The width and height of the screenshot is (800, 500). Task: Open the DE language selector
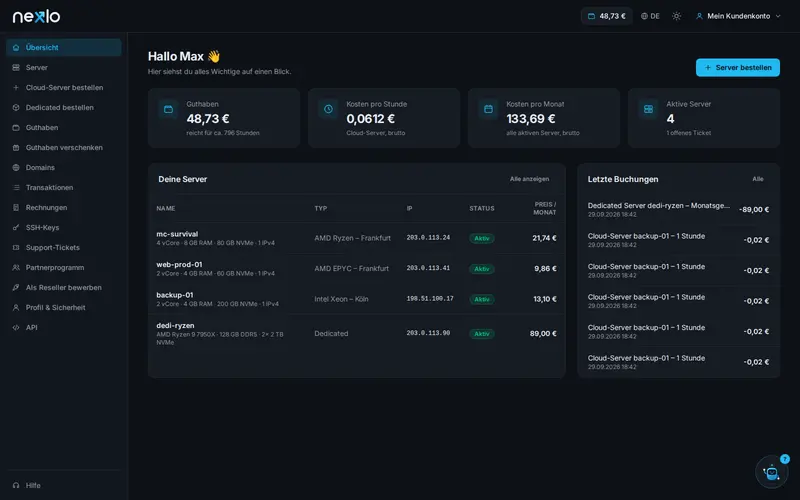[x=650, y=16]
